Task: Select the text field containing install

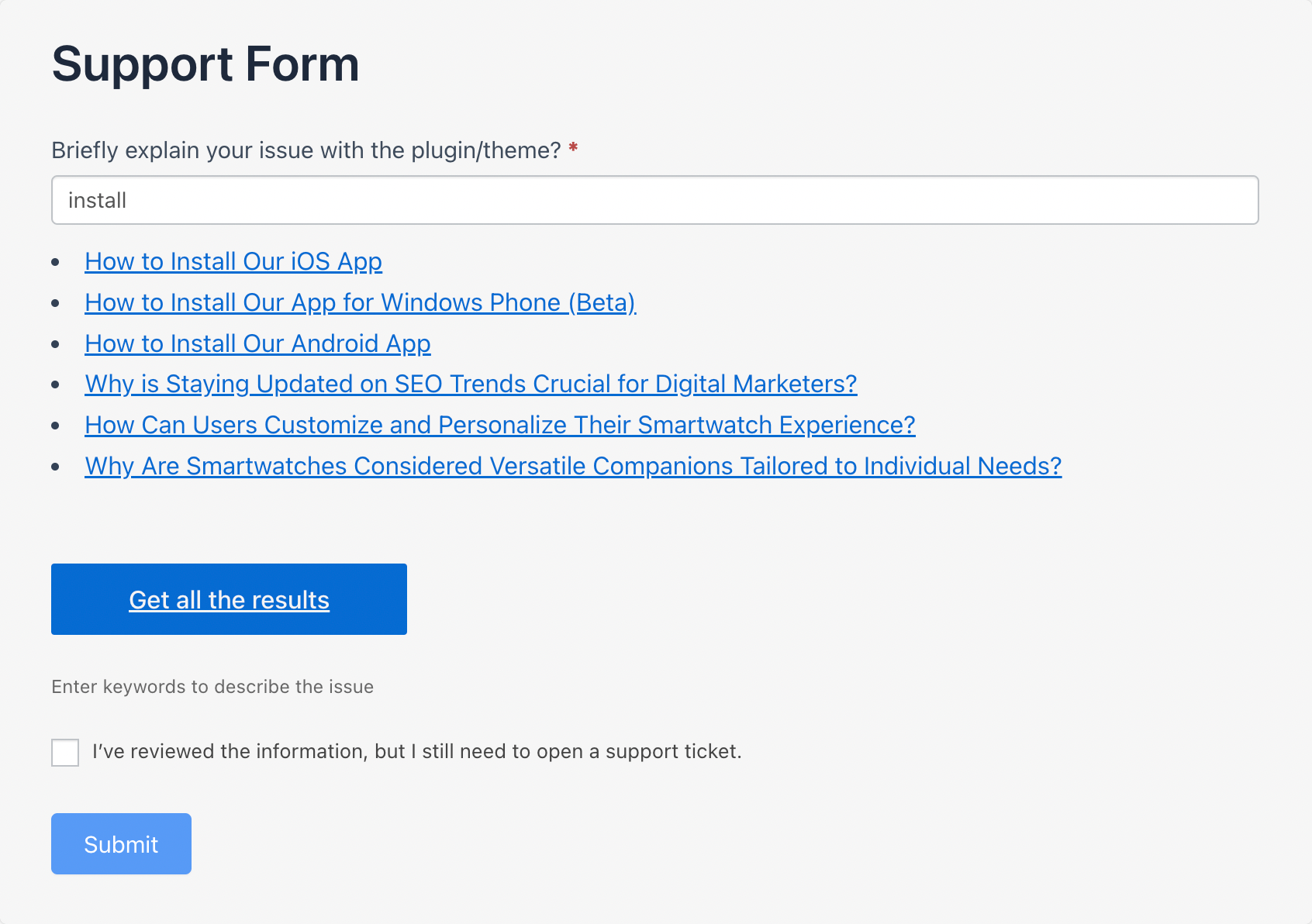Action: [654, 200]
